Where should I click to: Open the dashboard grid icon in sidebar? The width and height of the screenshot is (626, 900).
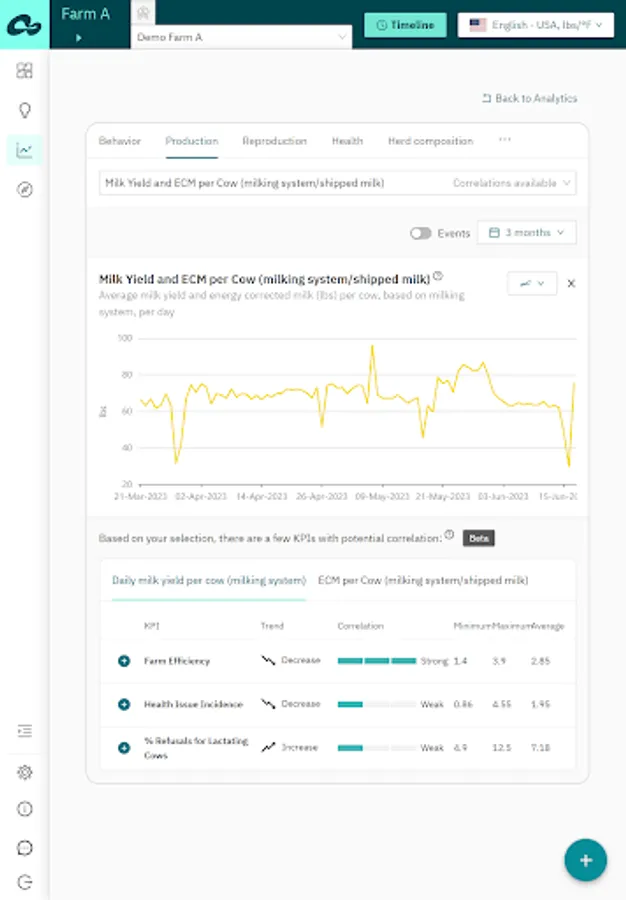point(25,71)
